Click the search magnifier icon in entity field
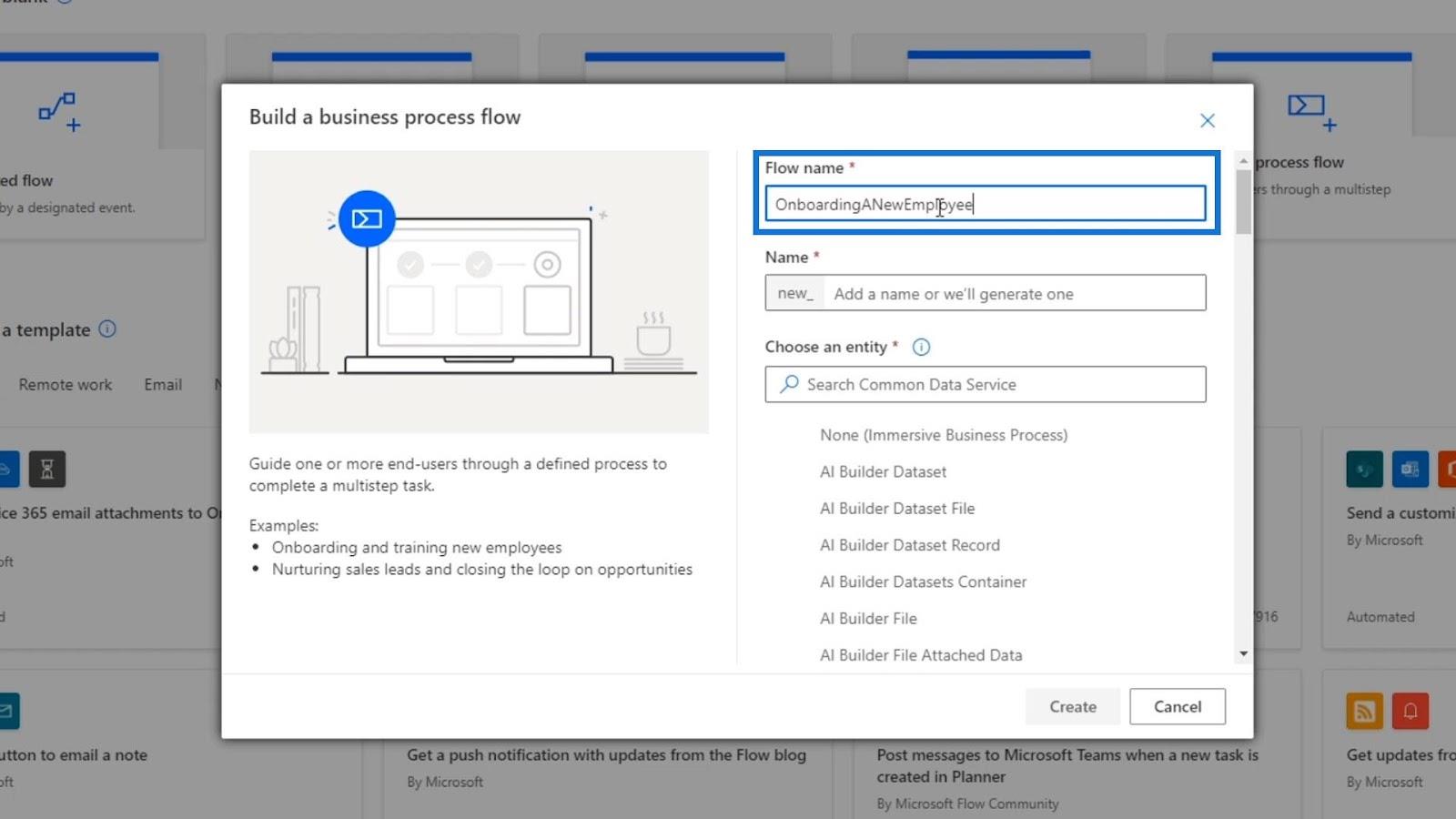The width and height of the screenshot is (1456, 819). point(789,384)
